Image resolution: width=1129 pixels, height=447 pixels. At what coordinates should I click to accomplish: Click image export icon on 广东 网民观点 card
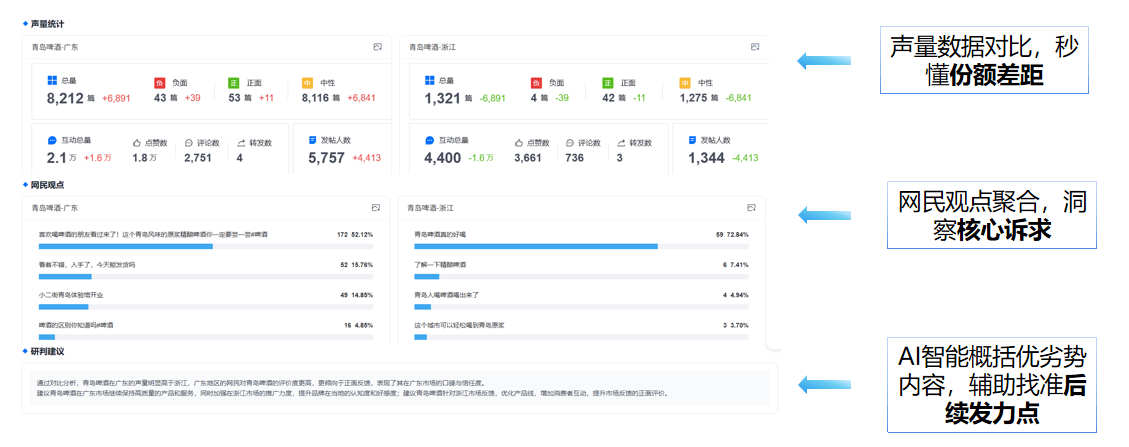click(x=376, y=208)
